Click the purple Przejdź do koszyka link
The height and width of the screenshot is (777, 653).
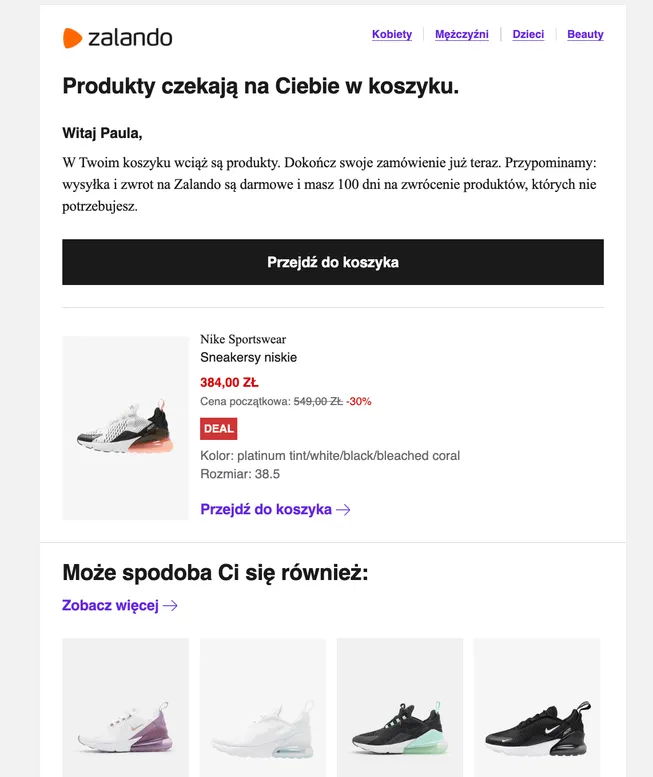[x=266, y=509]
